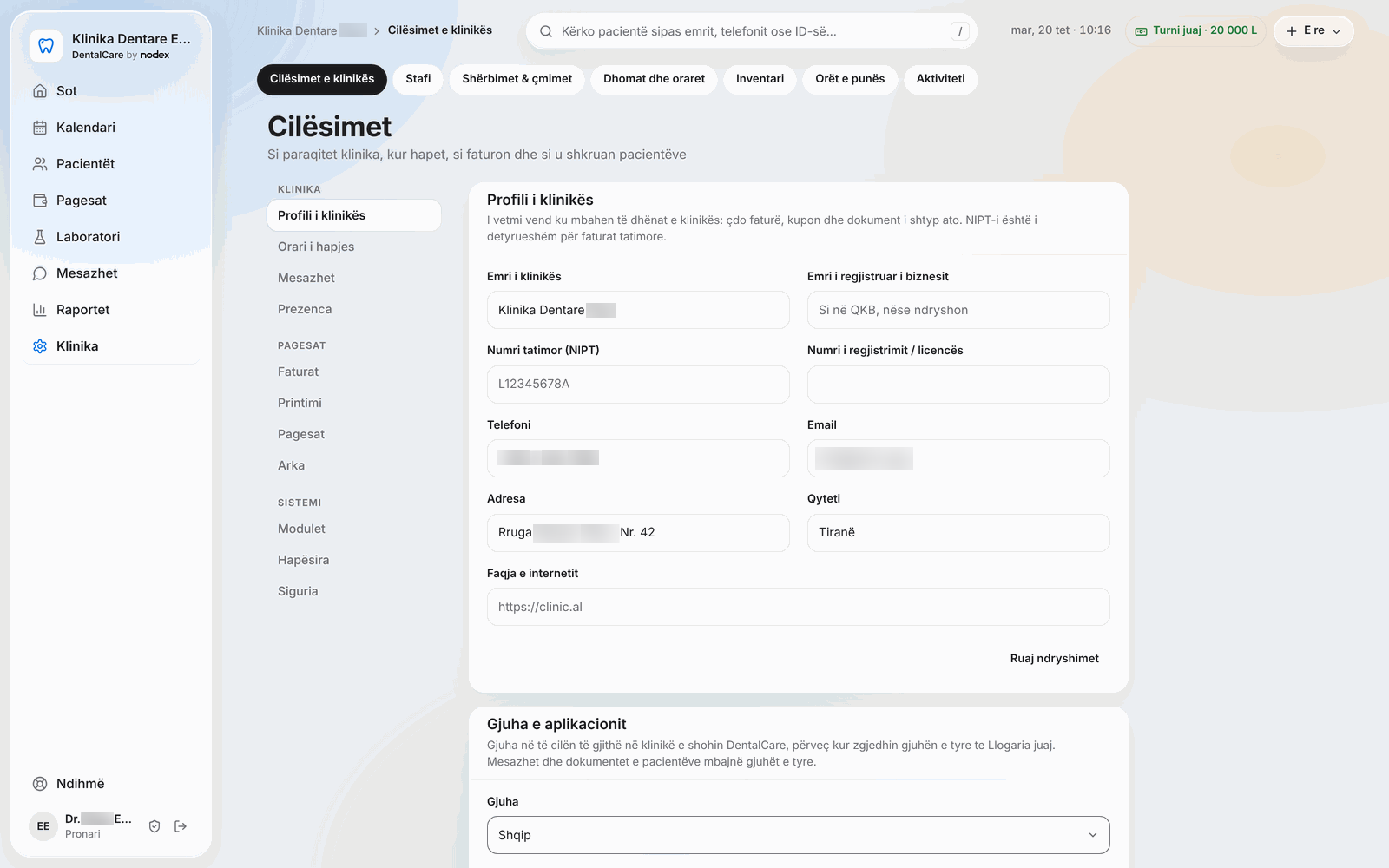The image size is (1389, 868).
Task: Switch to the Stafi tab
Action: 418,79
